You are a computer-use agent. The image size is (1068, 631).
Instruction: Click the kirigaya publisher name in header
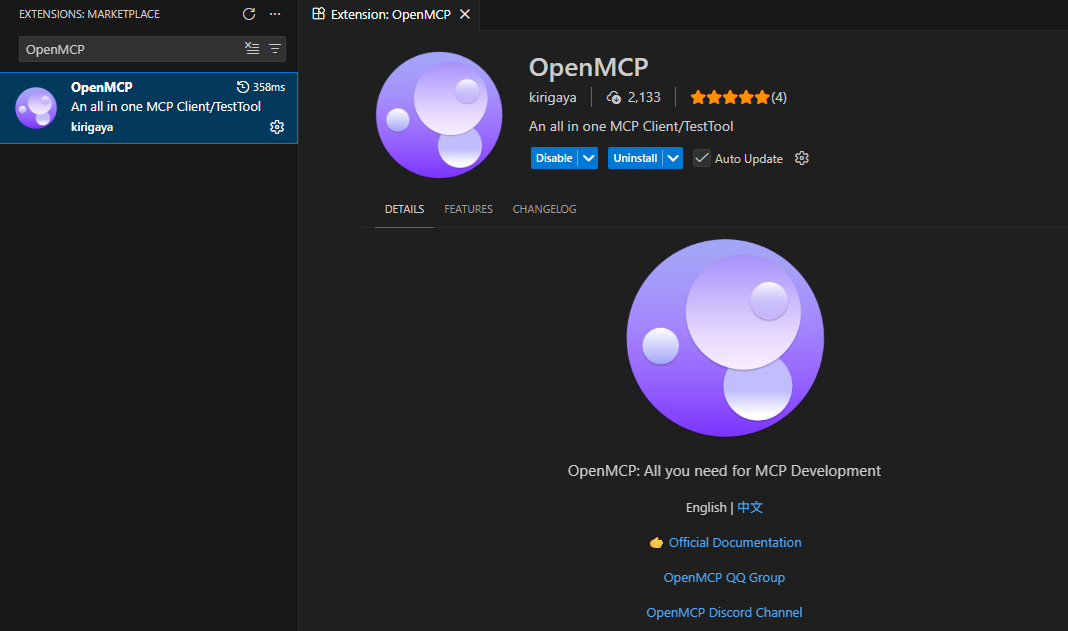tap(552, 97)
